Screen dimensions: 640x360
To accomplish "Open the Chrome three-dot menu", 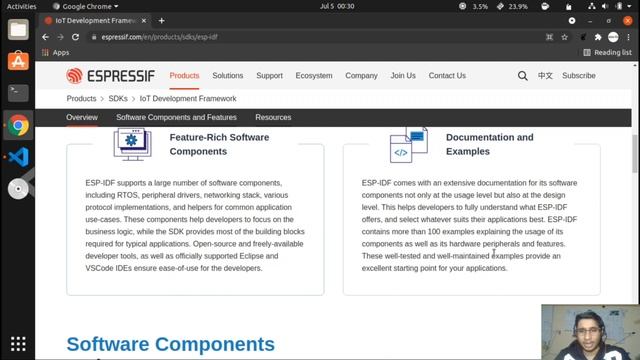I will coord(629,37).
